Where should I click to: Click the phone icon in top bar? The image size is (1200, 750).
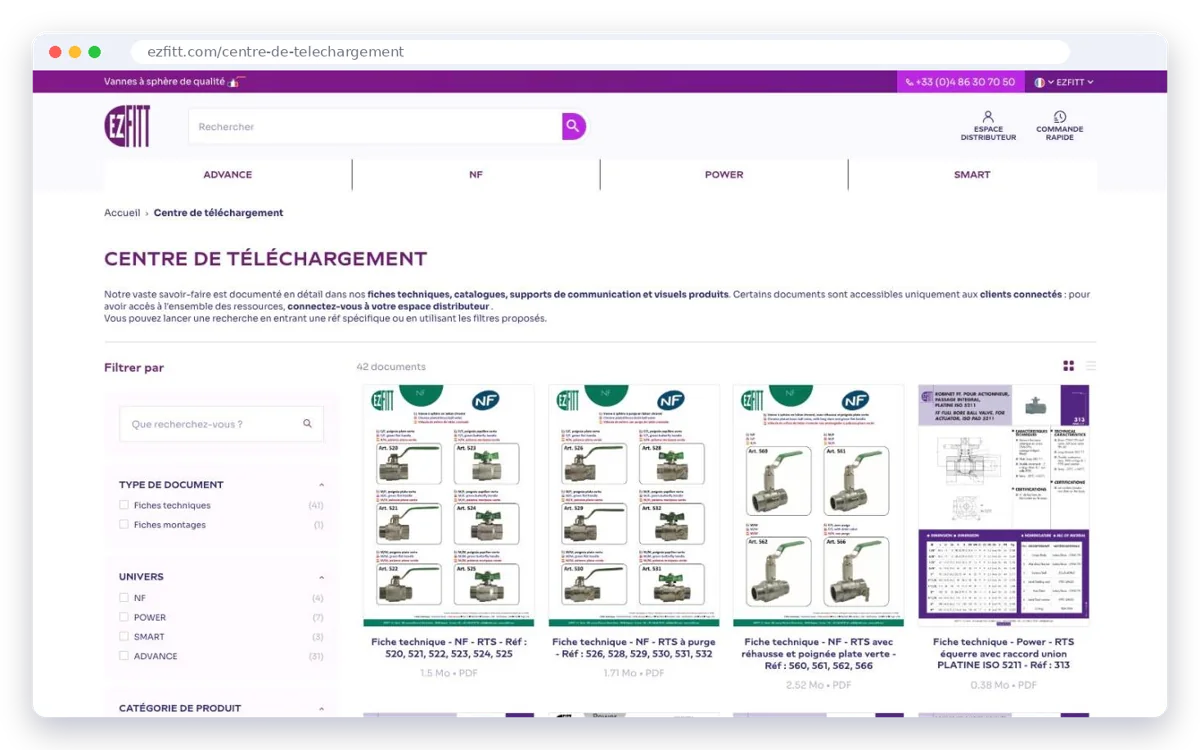(x=909, y=82)
